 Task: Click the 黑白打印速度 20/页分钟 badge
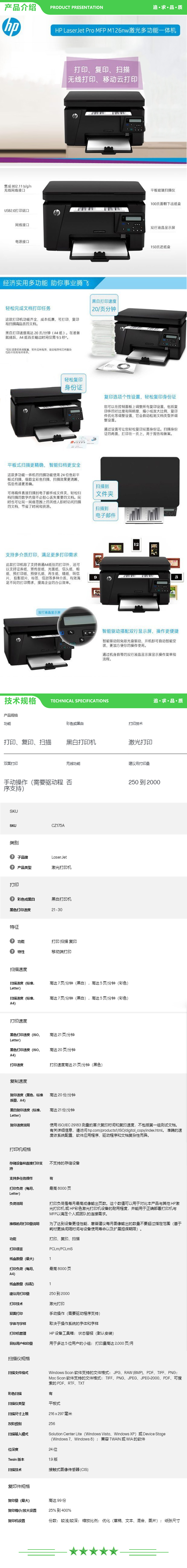click(104, 305)
